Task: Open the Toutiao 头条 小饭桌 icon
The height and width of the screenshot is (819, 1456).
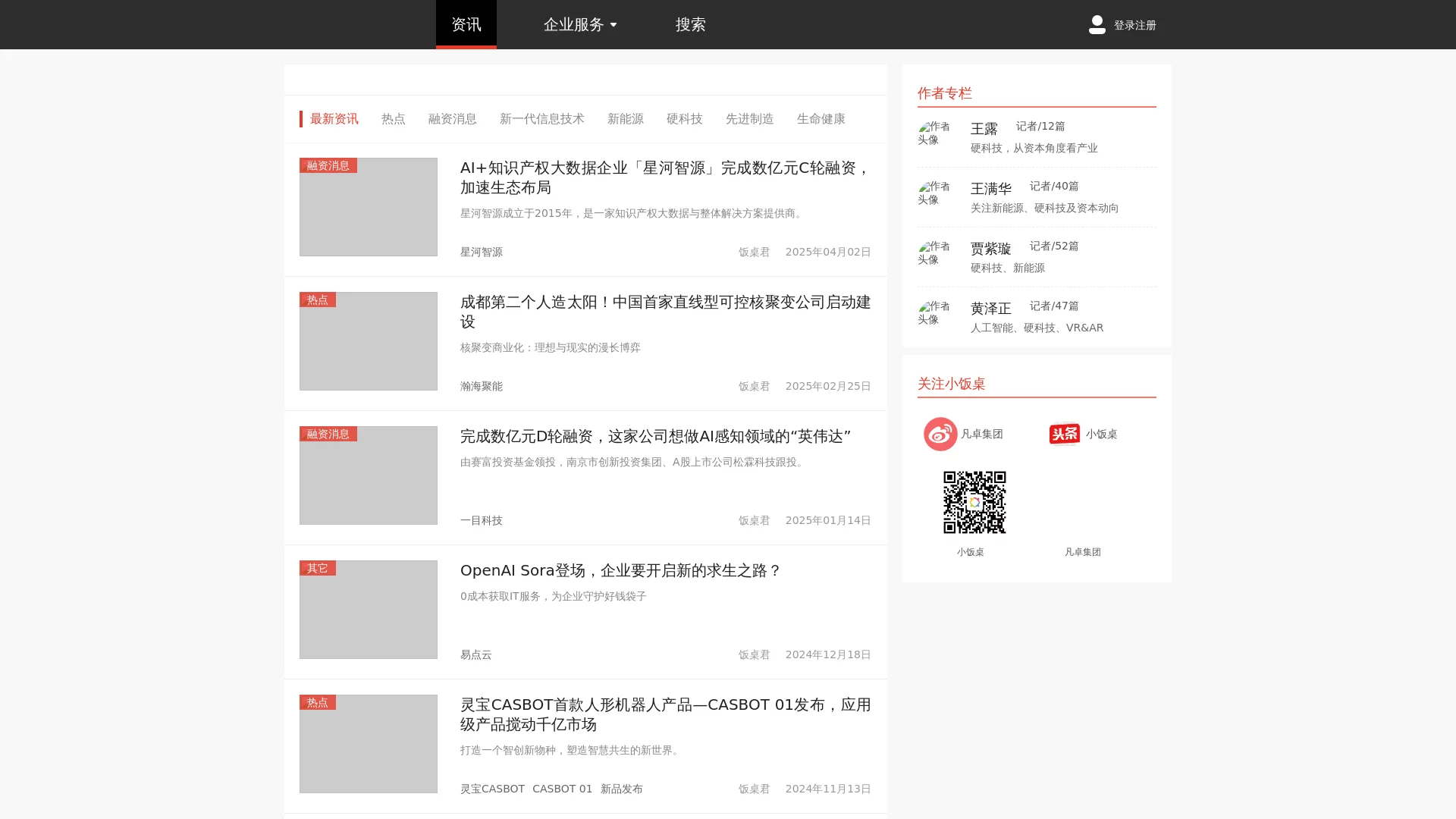Action: [1064, 434]
